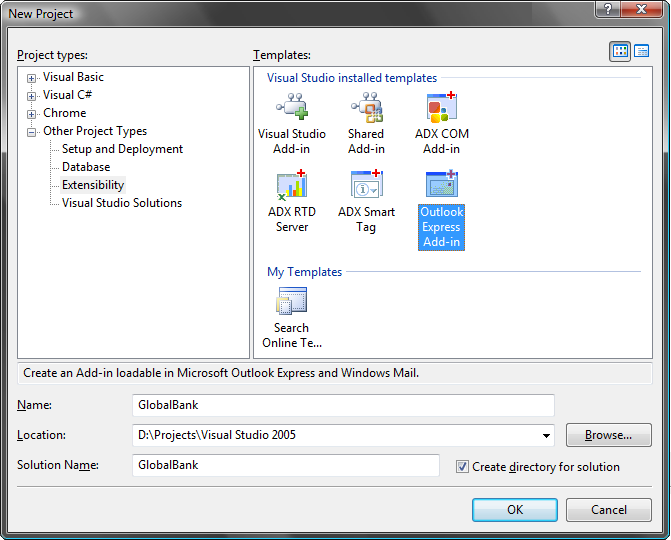Select Visual C# in project types
671x540 pixels.
point(67,95)
